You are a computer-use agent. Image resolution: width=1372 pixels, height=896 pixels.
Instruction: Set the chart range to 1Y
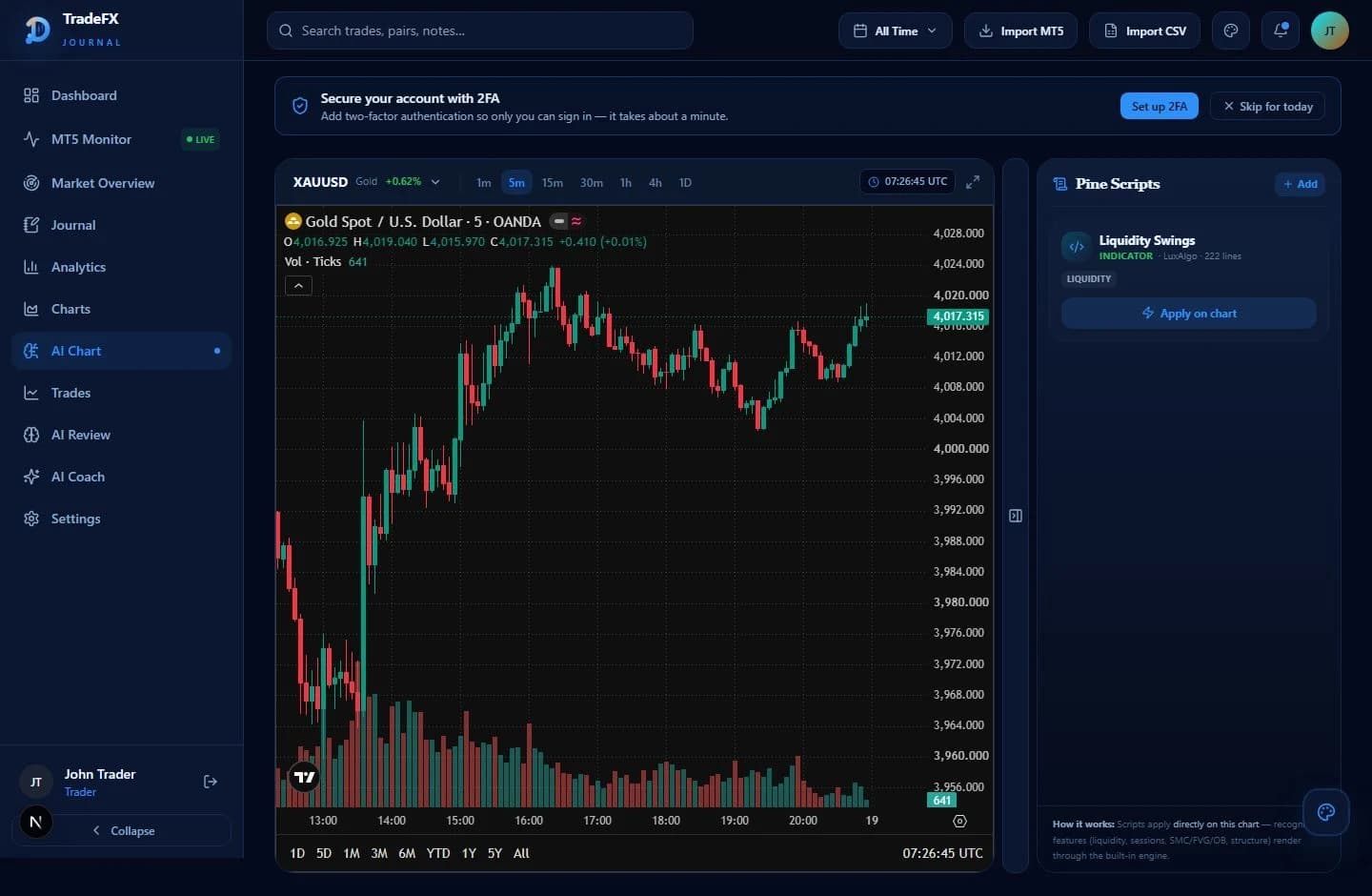pos(469,853)
